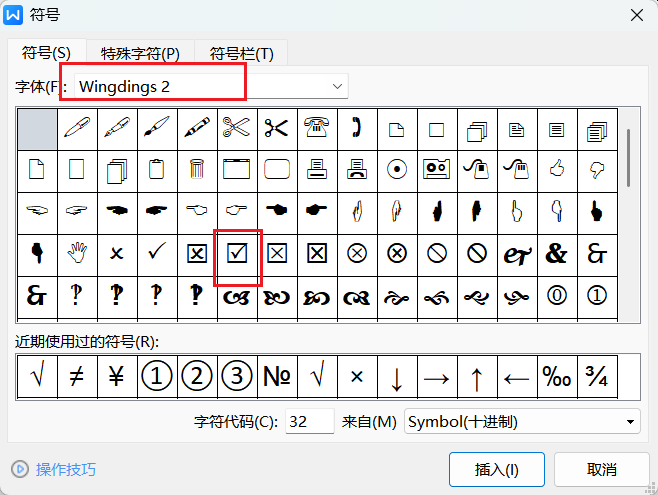Viewport: 658px width, 495px height.
Task: Switch to the 特殊字符(P) tab
Action: (140, 53)
